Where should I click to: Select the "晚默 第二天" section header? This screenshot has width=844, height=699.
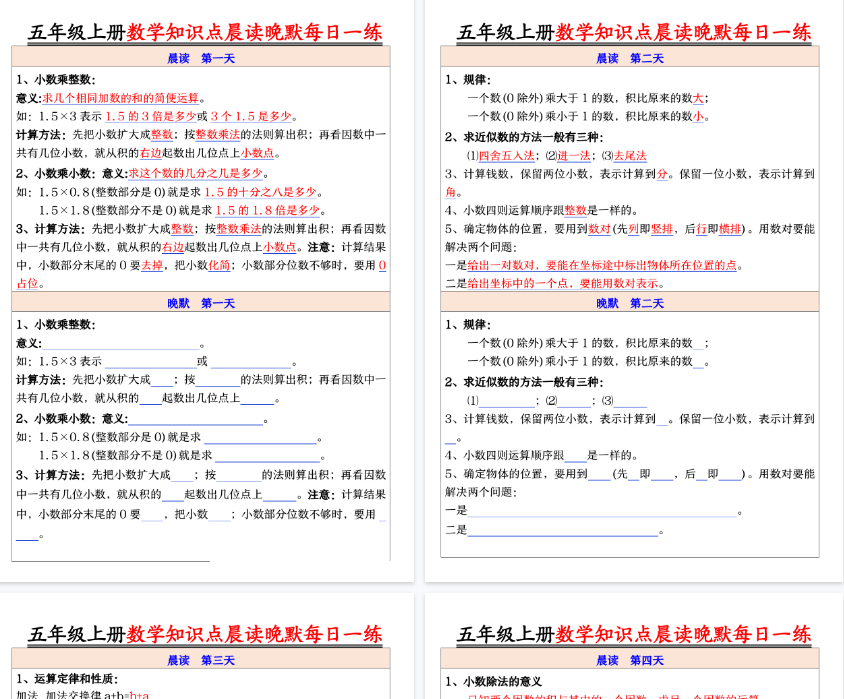[x=629, y=303]
